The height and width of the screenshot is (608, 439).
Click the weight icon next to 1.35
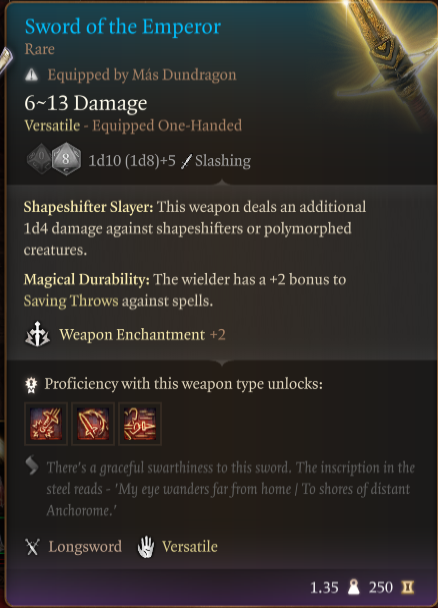tap(353, 587)
